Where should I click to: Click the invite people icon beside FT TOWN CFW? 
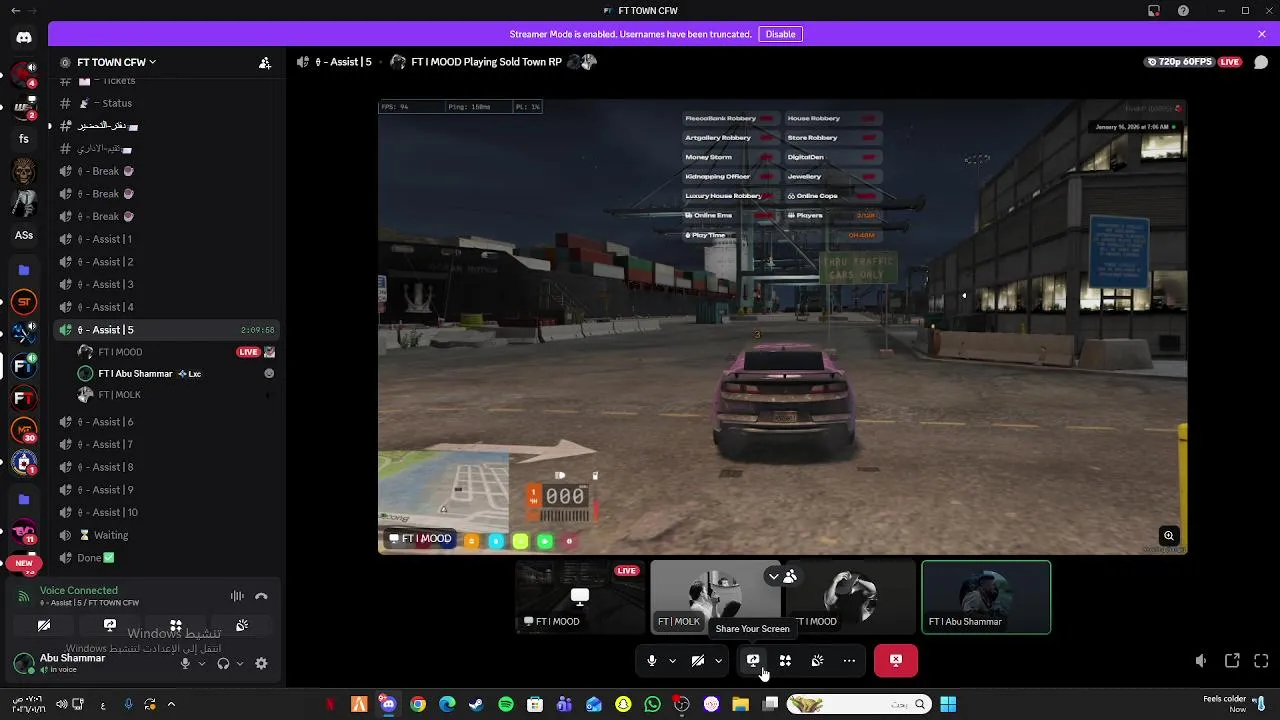pos(265,62)
